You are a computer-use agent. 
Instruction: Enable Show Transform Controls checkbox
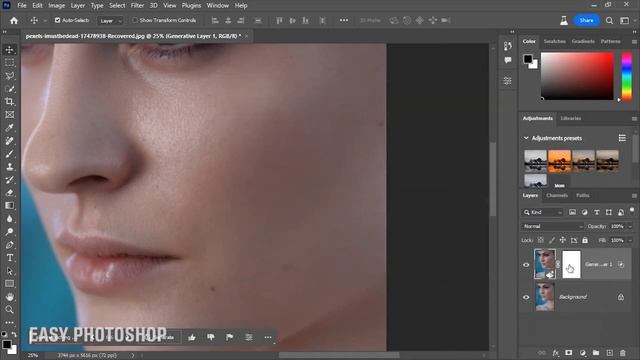pyautogui.click(x=135, y=20)
